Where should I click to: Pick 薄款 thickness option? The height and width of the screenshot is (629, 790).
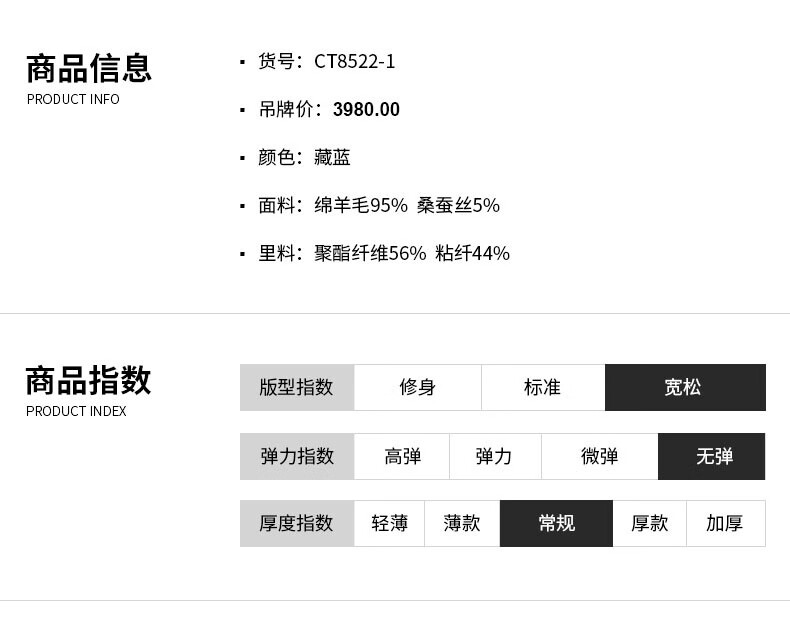(462, 523)
